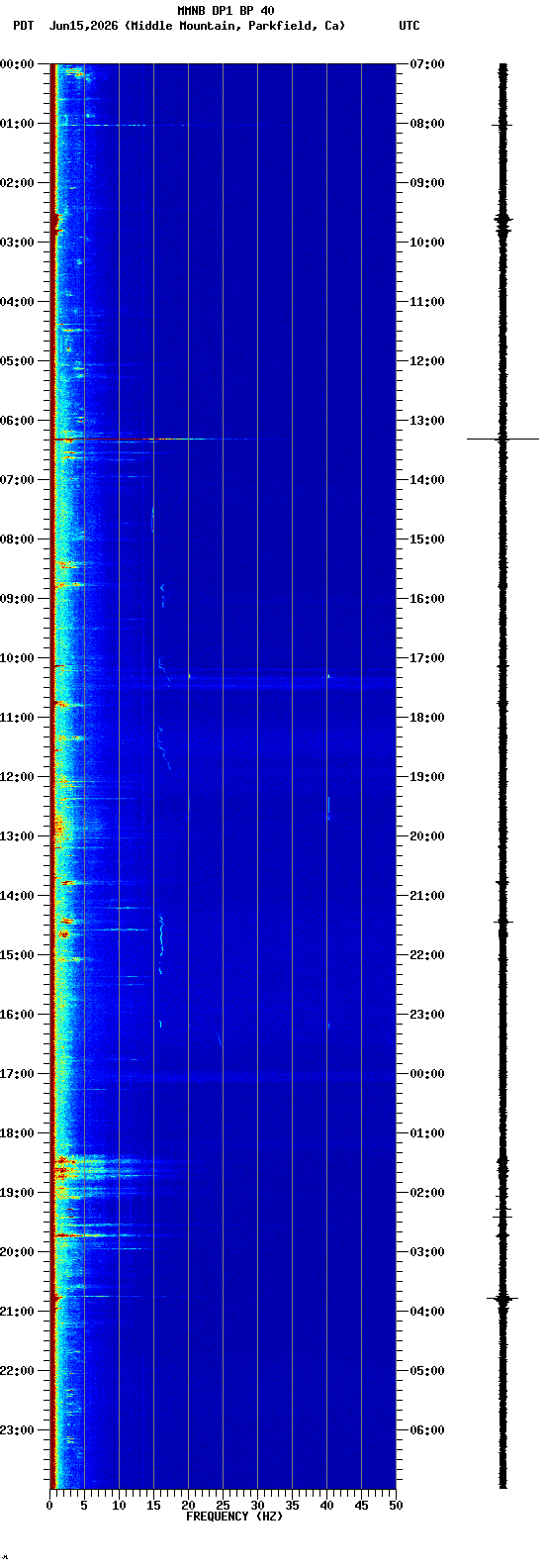Screen dimensions: 546x1568
Task: Click the UTC time label 06:00
Action: click(x=427, y=1430)
